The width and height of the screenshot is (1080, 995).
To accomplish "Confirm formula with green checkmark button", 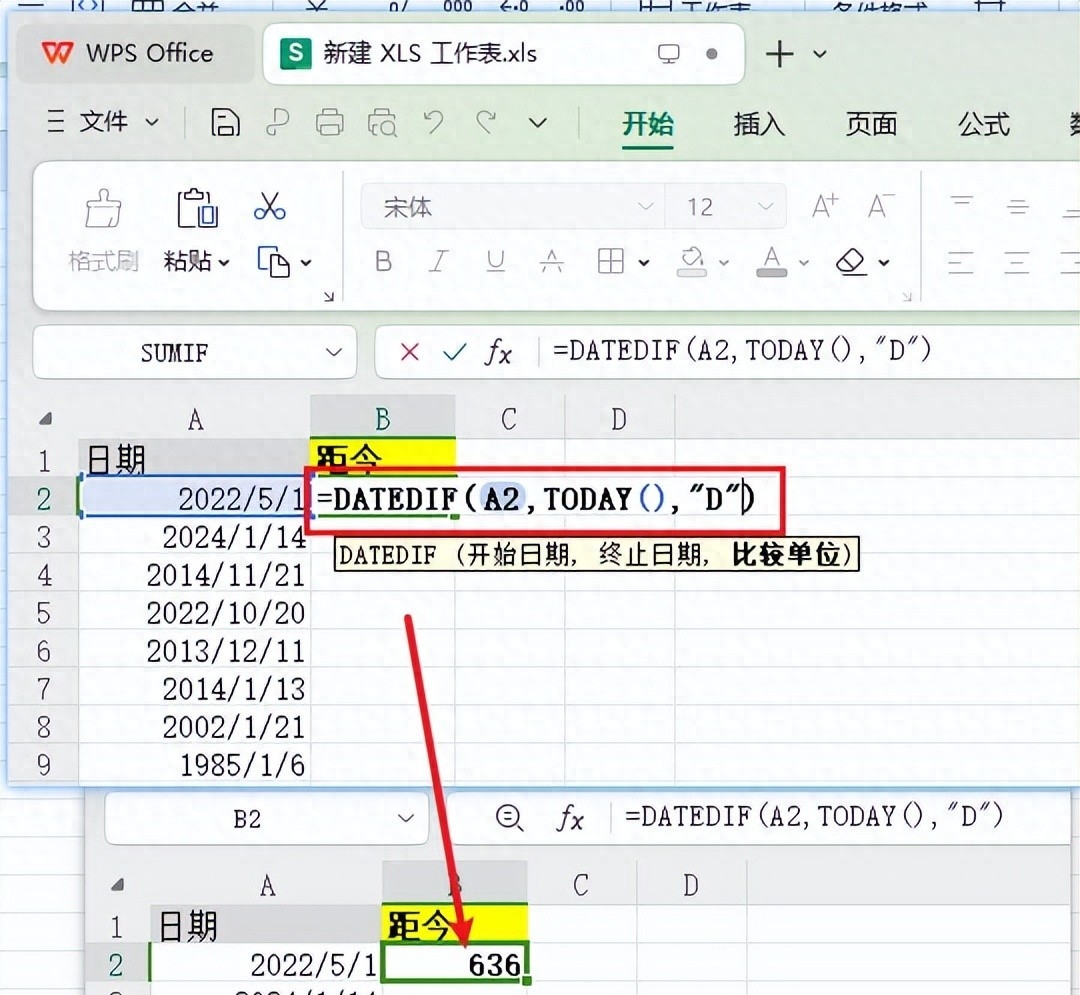I will (x=455, y=352).
